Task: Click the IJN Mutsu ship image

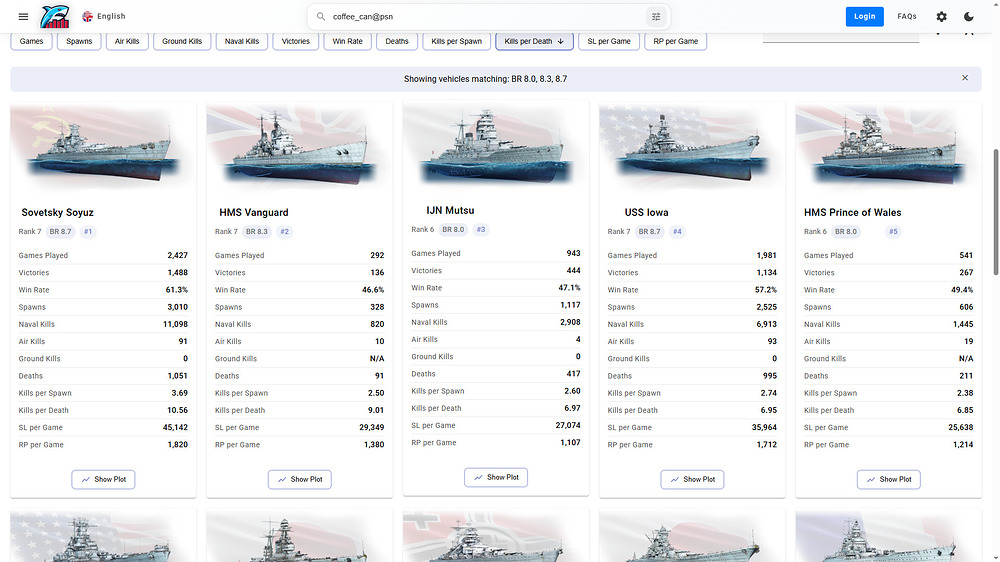Action: (x=496, y=147)
